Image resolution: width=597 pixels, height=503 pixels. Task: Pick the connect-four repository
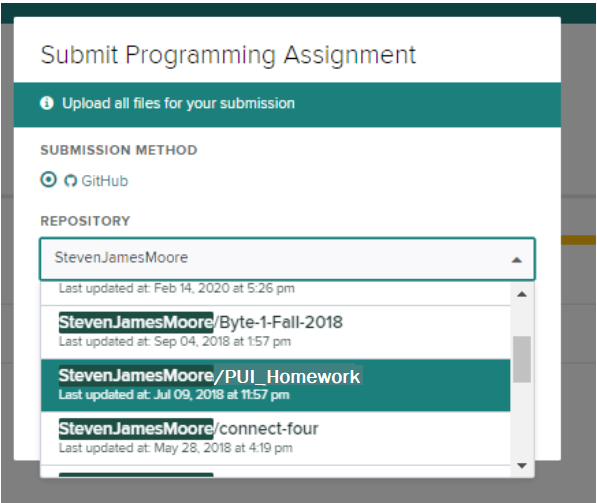[x=275, y=438]
